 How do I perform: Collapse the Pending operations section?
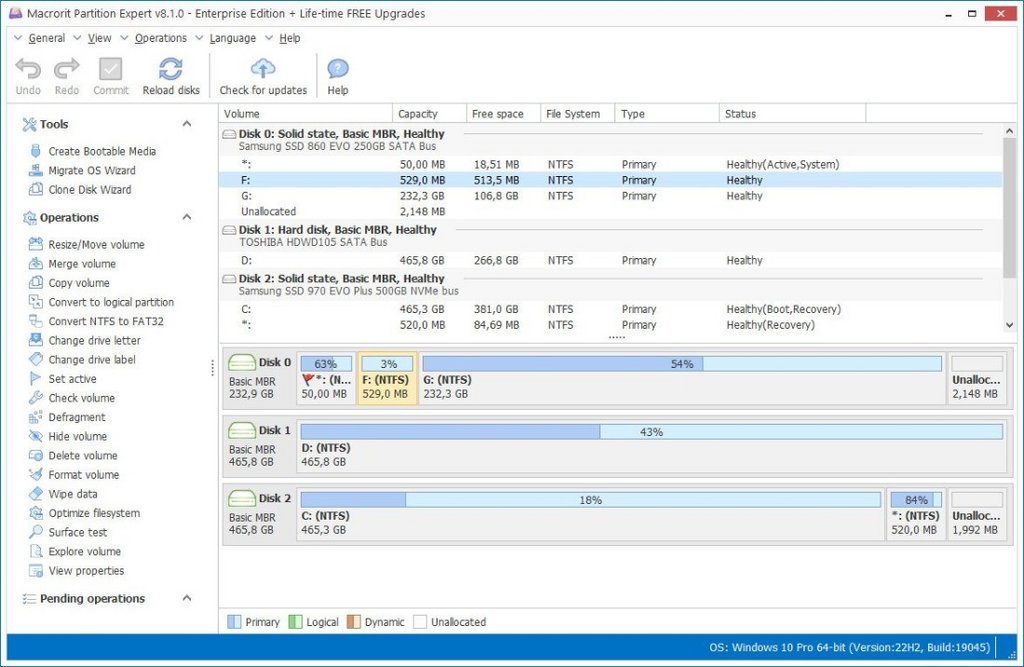[187, 598]
